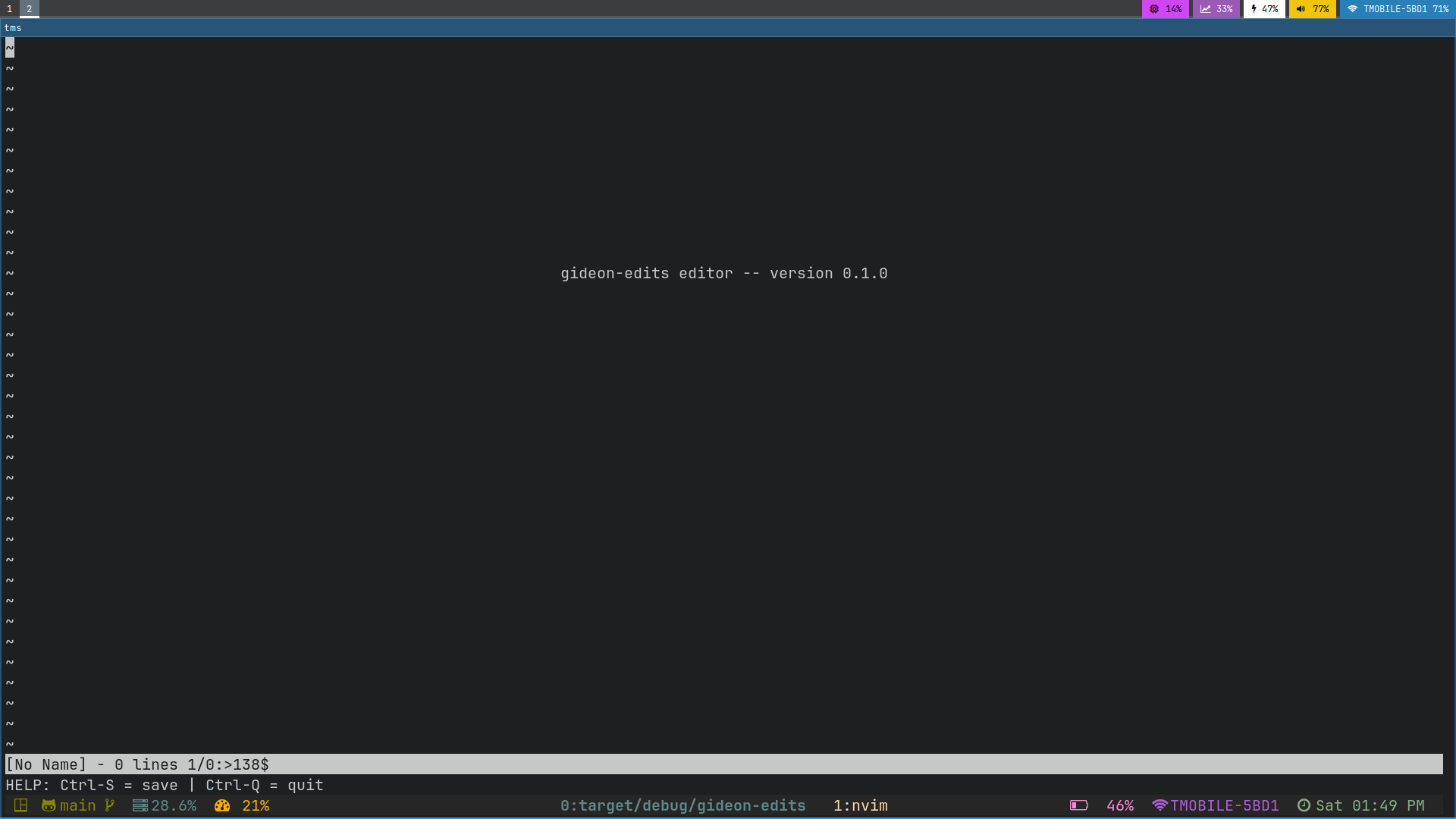The width and height of the screenshot is (1456, 819).
Task: Click the [No Name] editor status bar
Action: [x=136, y=764]
